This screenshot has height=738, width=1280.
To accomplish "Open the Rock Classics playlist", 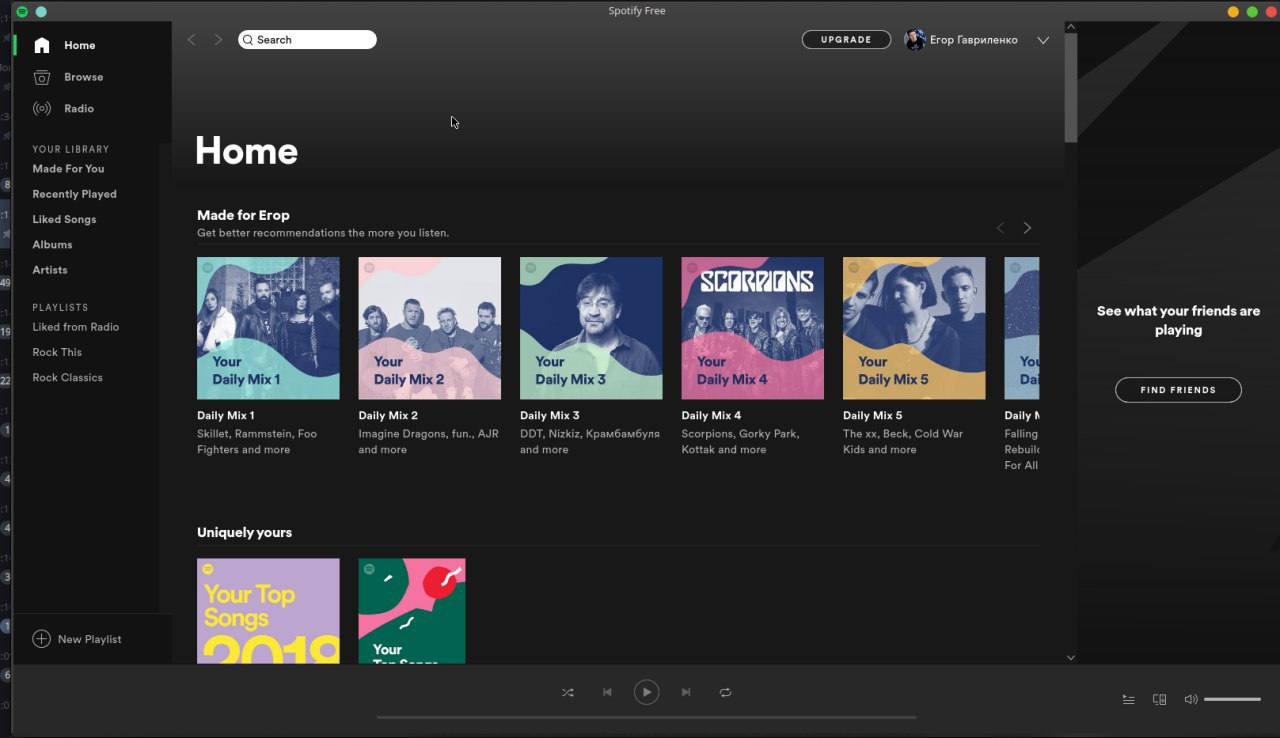I will pos(67,377).
